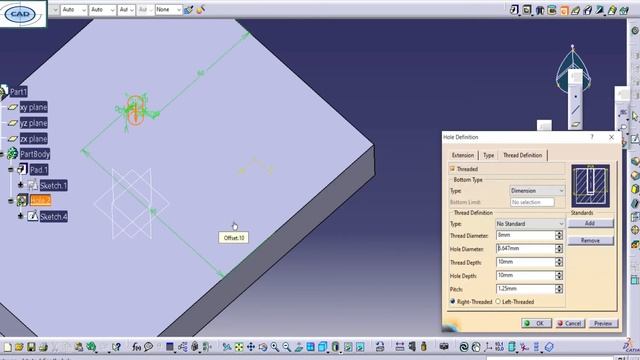This screenshot has width=640, height=360.
Task: Click the Add standards button
Action: 590,223
